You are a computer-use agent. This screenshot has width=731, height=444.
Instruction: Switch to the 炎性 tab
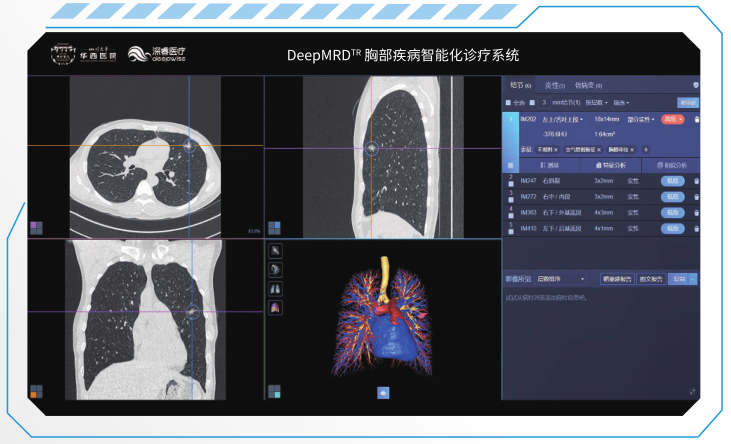tap(554, 85)
